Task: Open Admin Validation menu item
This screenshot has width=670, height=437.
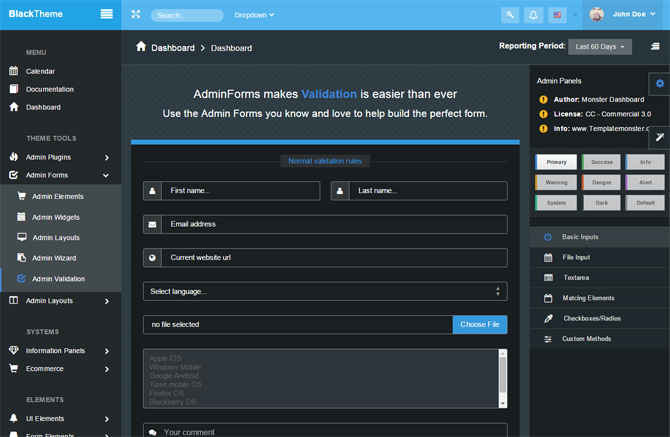Action: pyautogui.click(x=61, y=279)
